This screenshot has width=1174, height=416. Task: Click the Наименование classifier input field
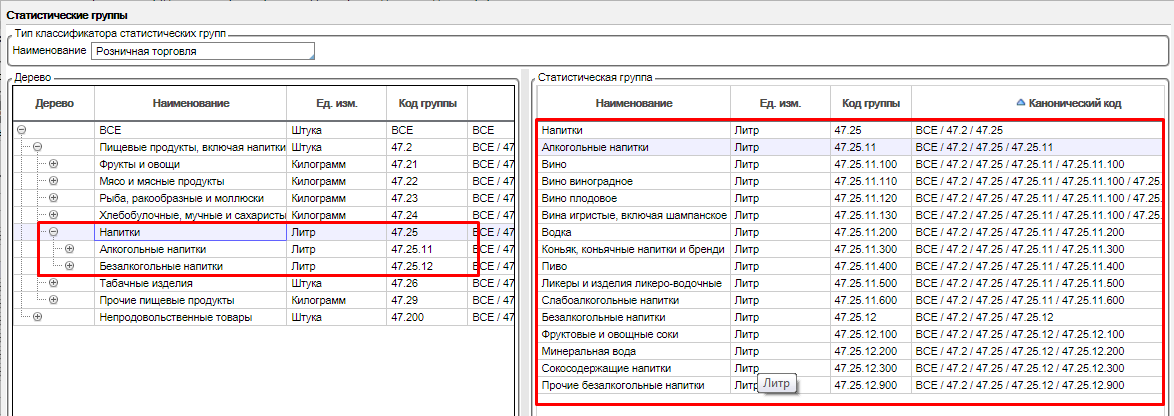[202, 51]
